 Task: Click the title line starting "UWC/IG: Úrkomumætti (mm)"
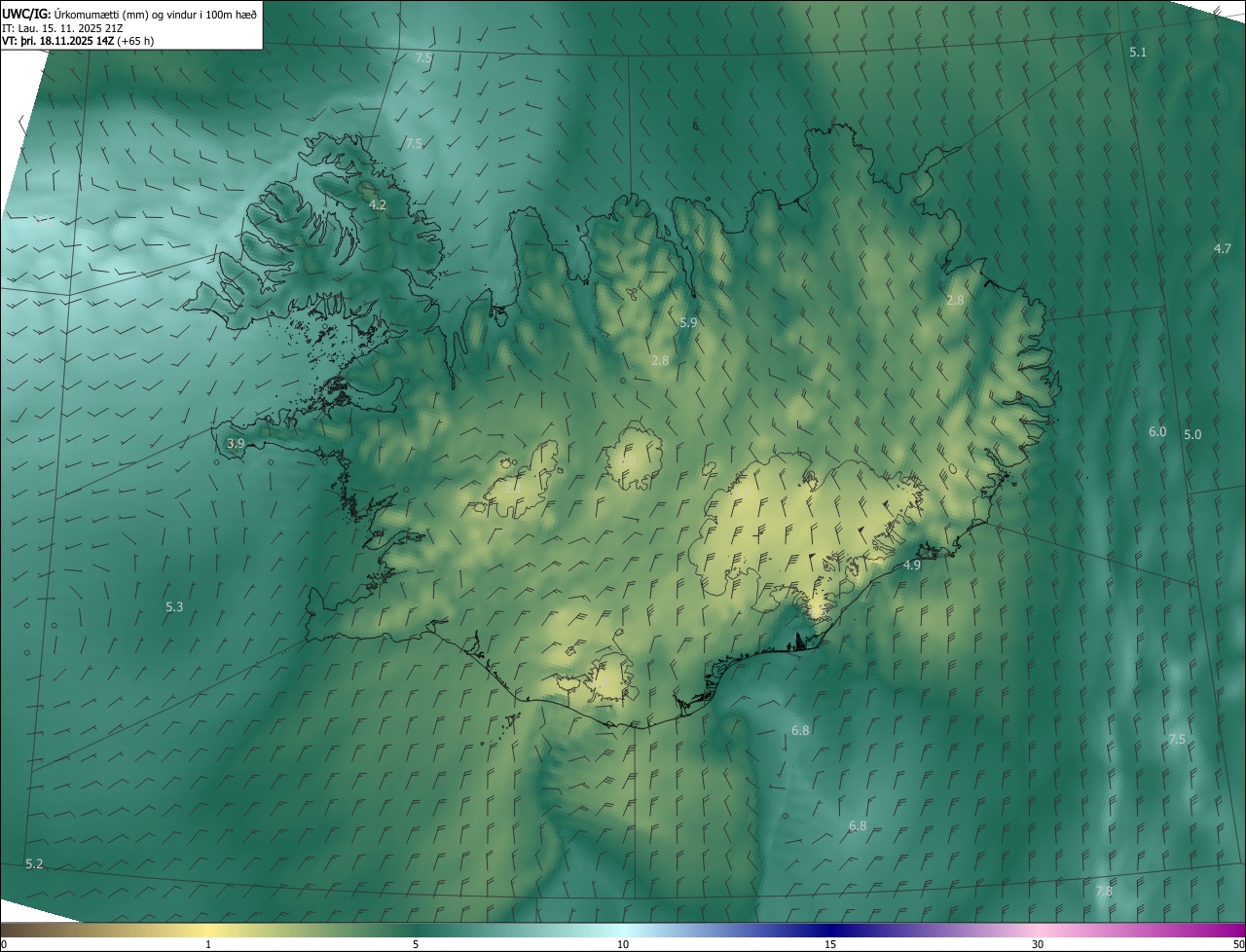point(129,13)
